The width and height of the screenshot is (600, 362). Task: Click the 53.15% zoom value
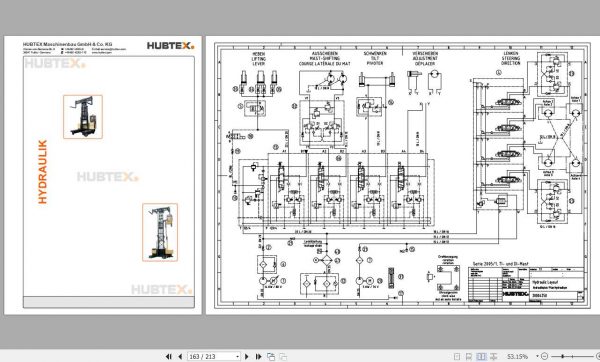tap(517, 357)
